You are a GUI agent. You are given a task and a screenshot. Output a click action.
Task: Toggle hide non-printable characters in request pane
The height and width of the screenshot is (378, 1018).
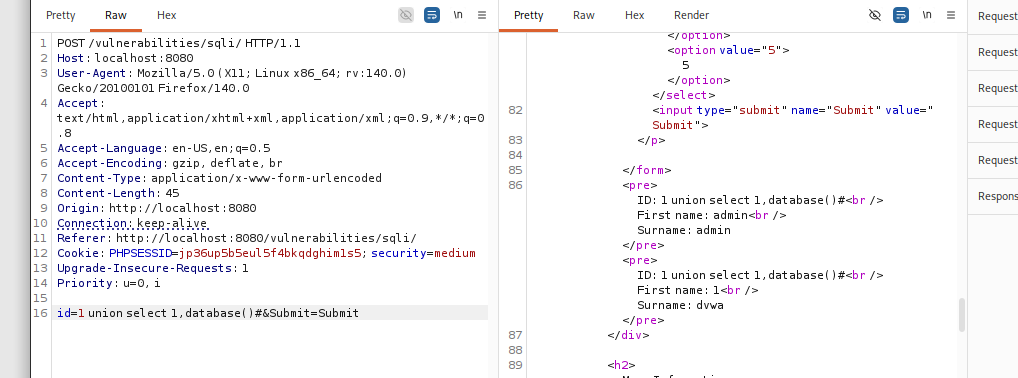tap(406, 15)
